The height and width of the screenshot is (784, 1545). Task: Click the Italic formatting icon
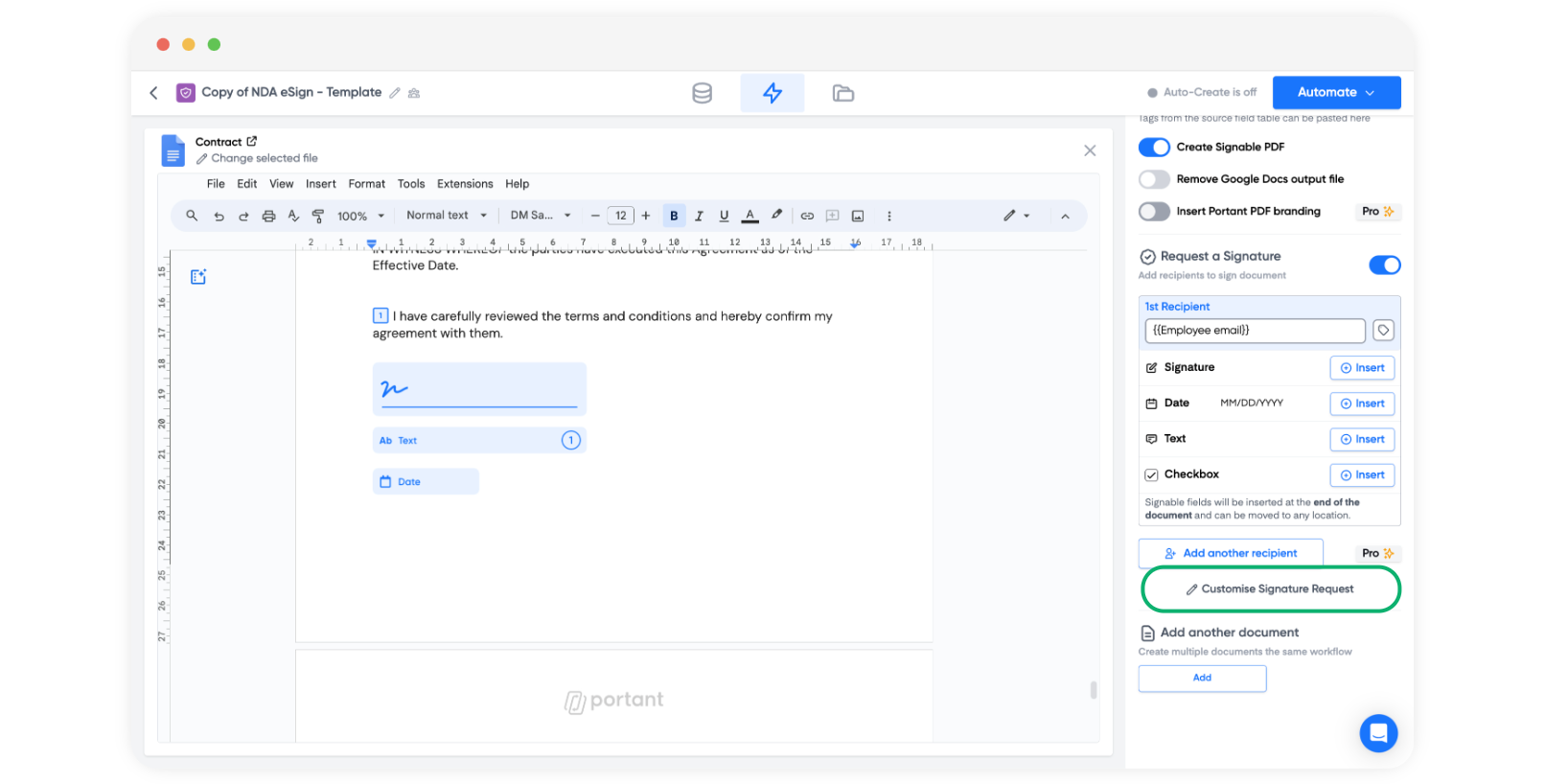pos(699,216)
